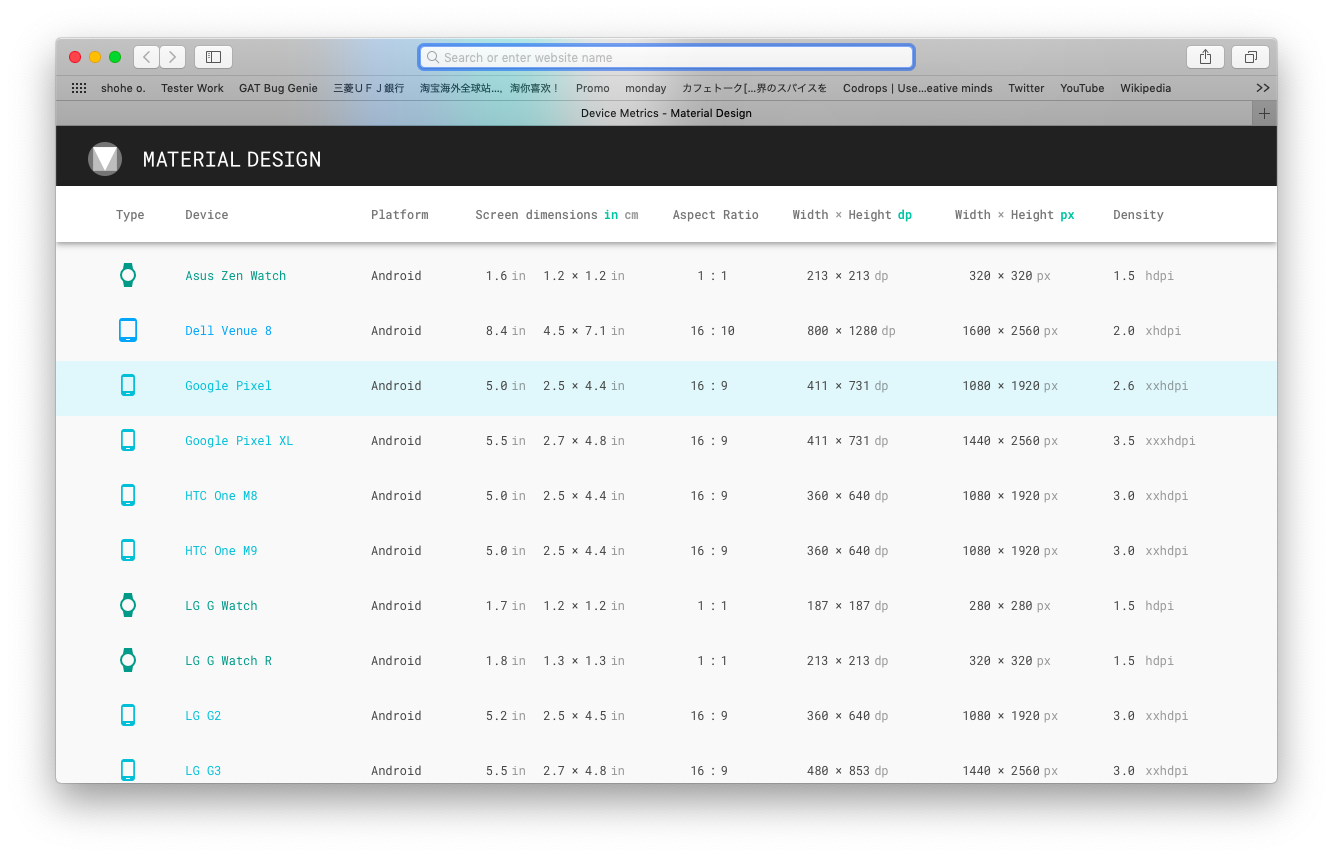Toggle the Safari sidebar button

(213, 57)
